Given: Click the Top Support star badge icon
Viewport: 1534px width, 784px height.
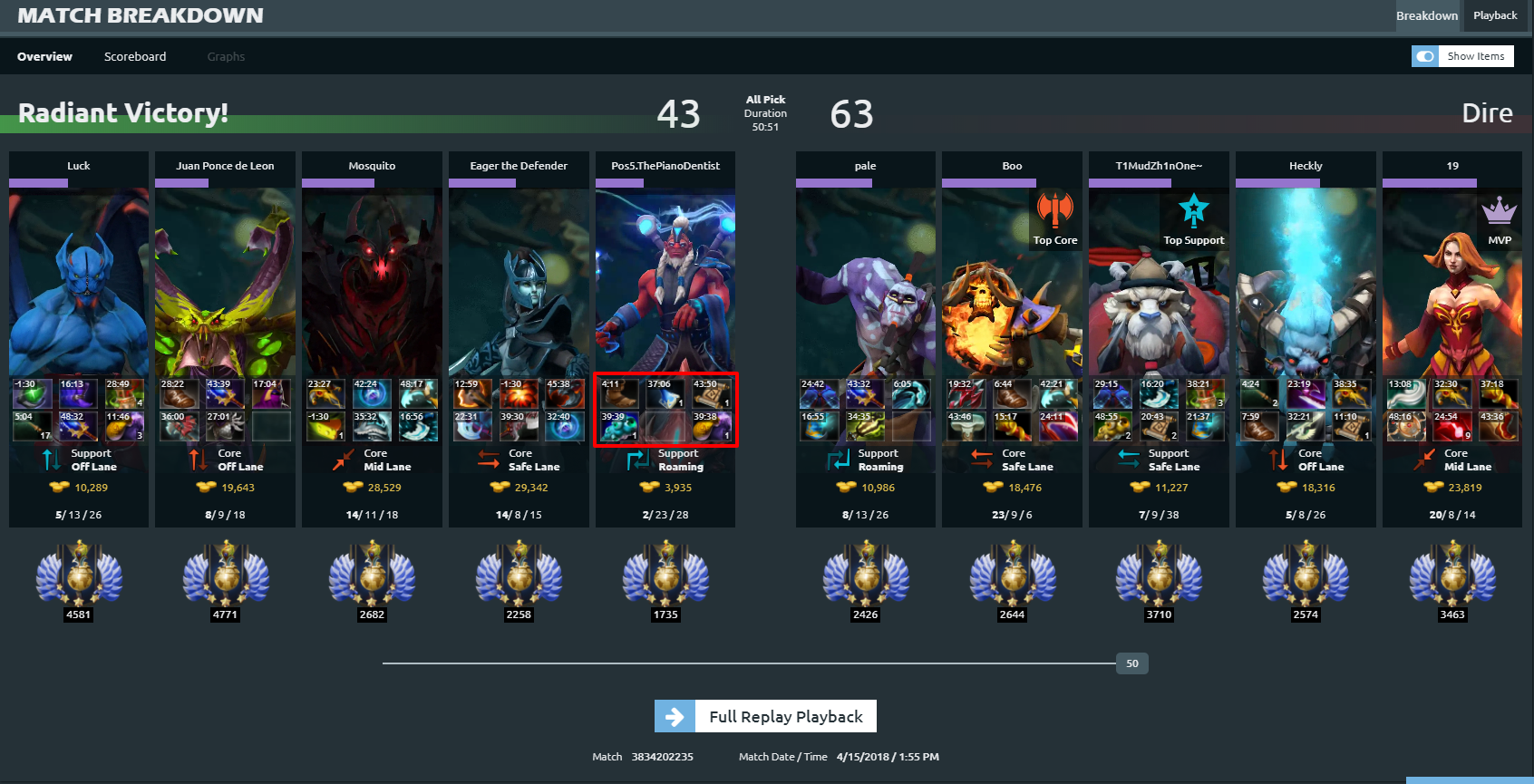Looking at the screenshot, I should tap(1193, 210).
